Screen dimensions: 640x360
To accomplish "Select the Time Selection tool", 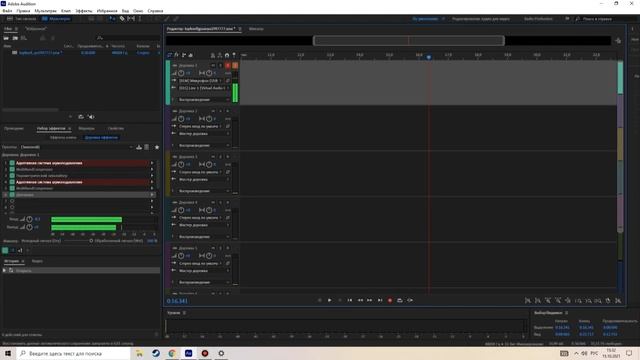I will click(140, 19).
